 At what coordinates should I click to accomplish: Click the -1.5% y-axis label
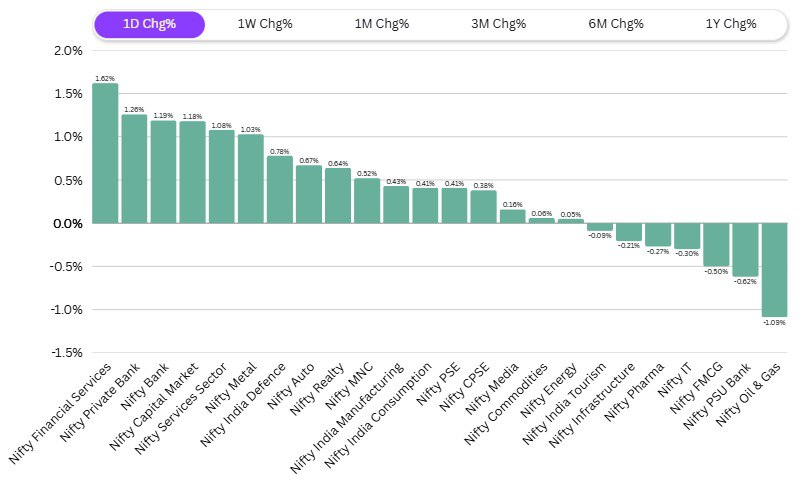pos(66,353)
